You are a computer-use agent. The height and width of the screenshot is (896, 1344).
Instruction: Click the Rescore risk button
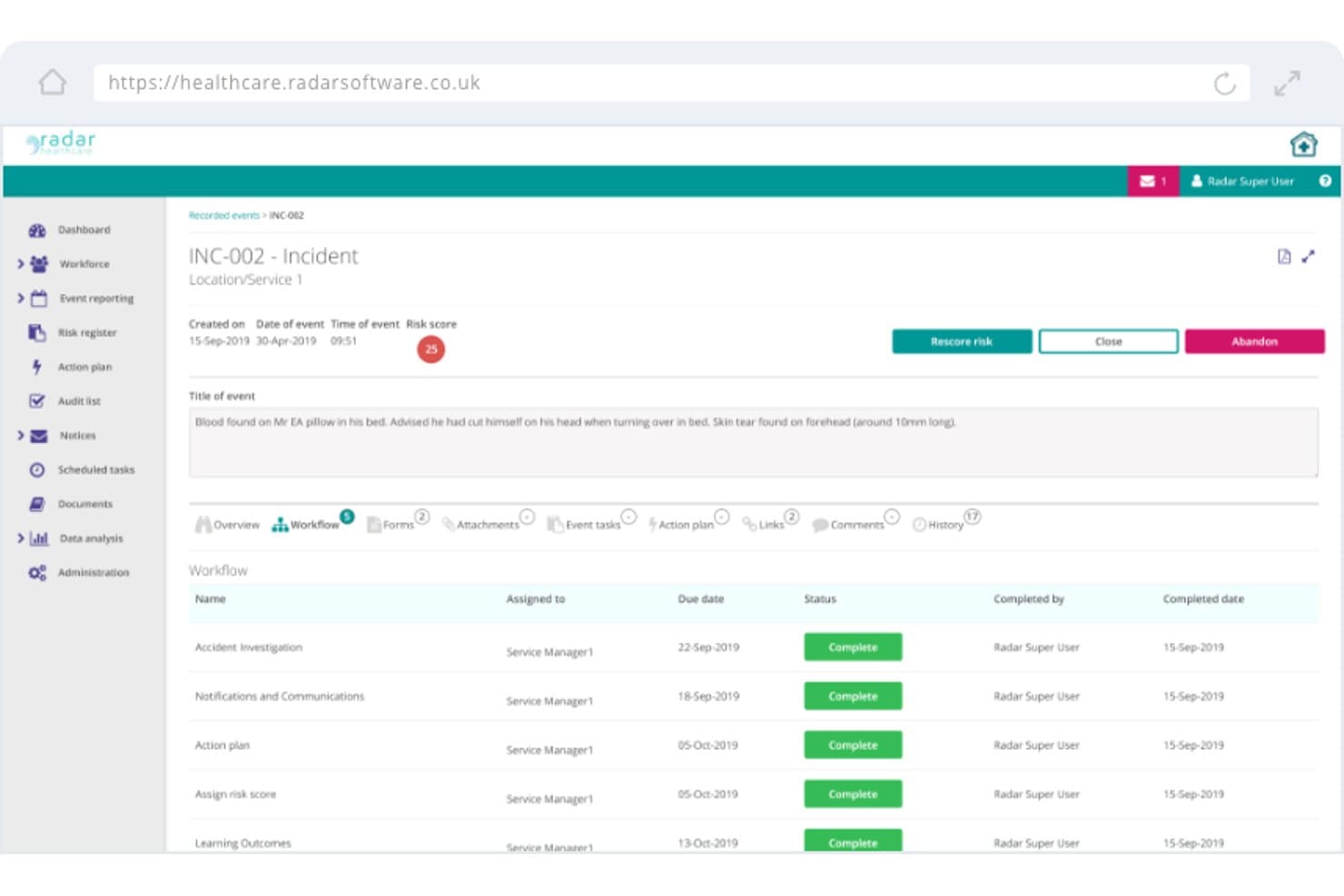[x=962, y=341]
